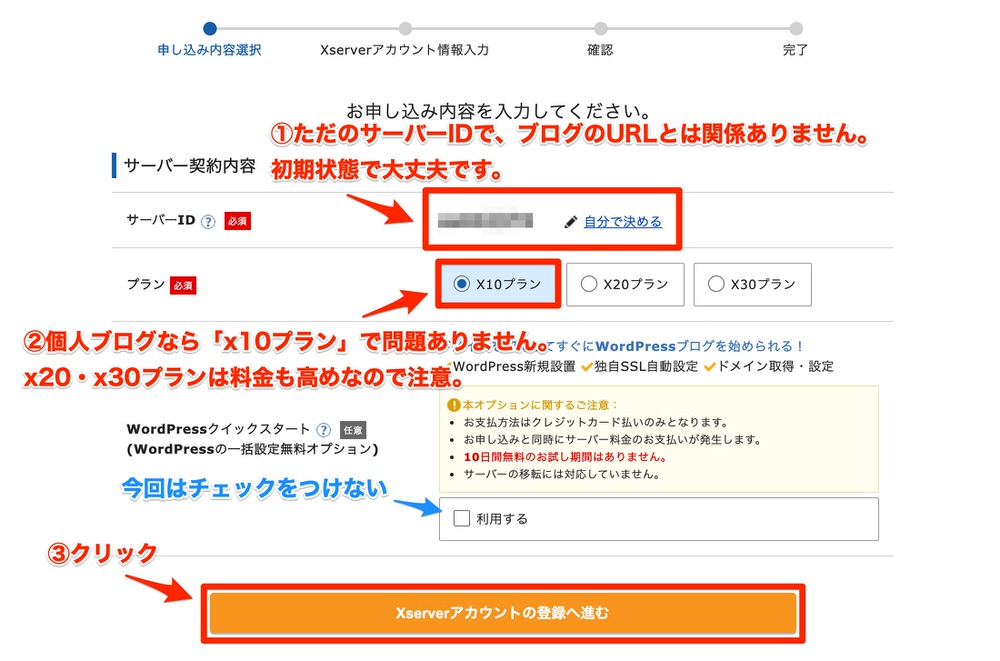This screenshot has width=1000, height=661.
Task: Click the (WordPressの一括設定無料オプション) text
Action: tap(253, 449)
